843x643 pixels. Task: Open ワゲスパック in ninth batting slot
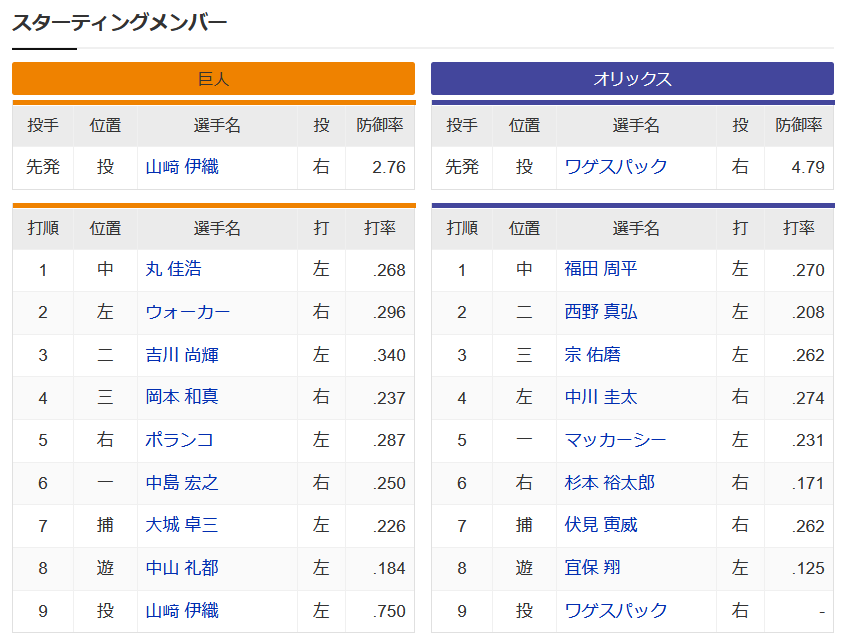point(616,611)
